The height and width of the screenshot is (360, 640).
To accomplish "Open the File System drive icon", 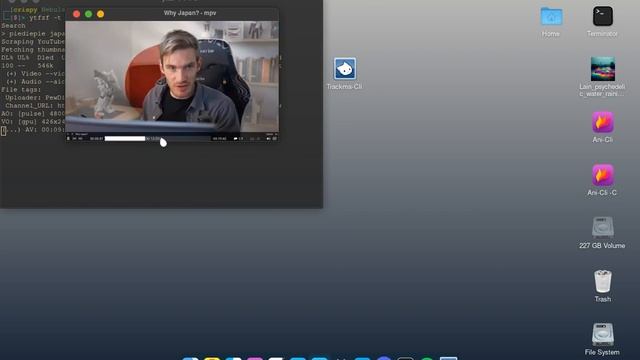I will (602, 334).
